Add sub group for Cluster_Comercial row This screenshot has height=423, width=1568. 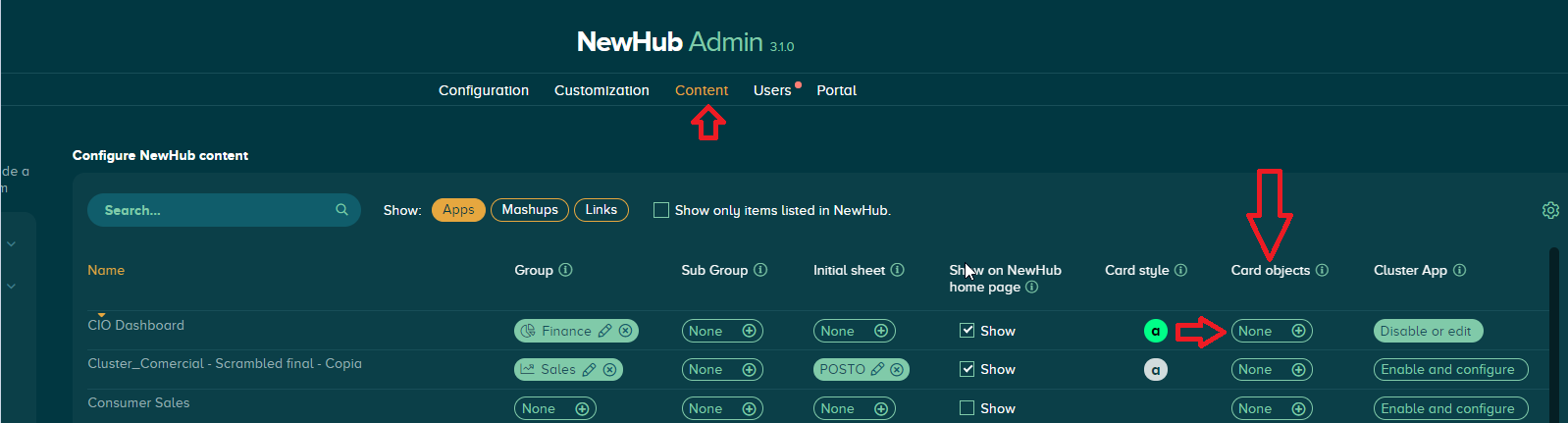click(x=749, y=370)
